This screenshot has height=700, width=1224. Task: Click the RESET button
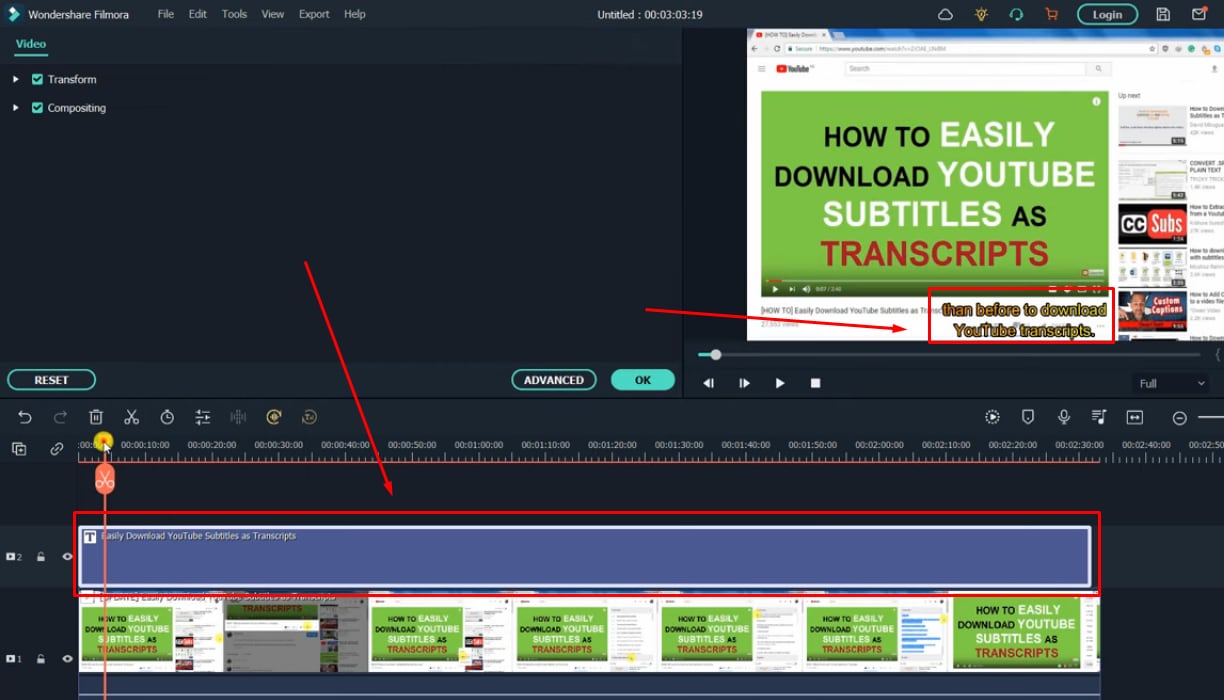point(52,380)
